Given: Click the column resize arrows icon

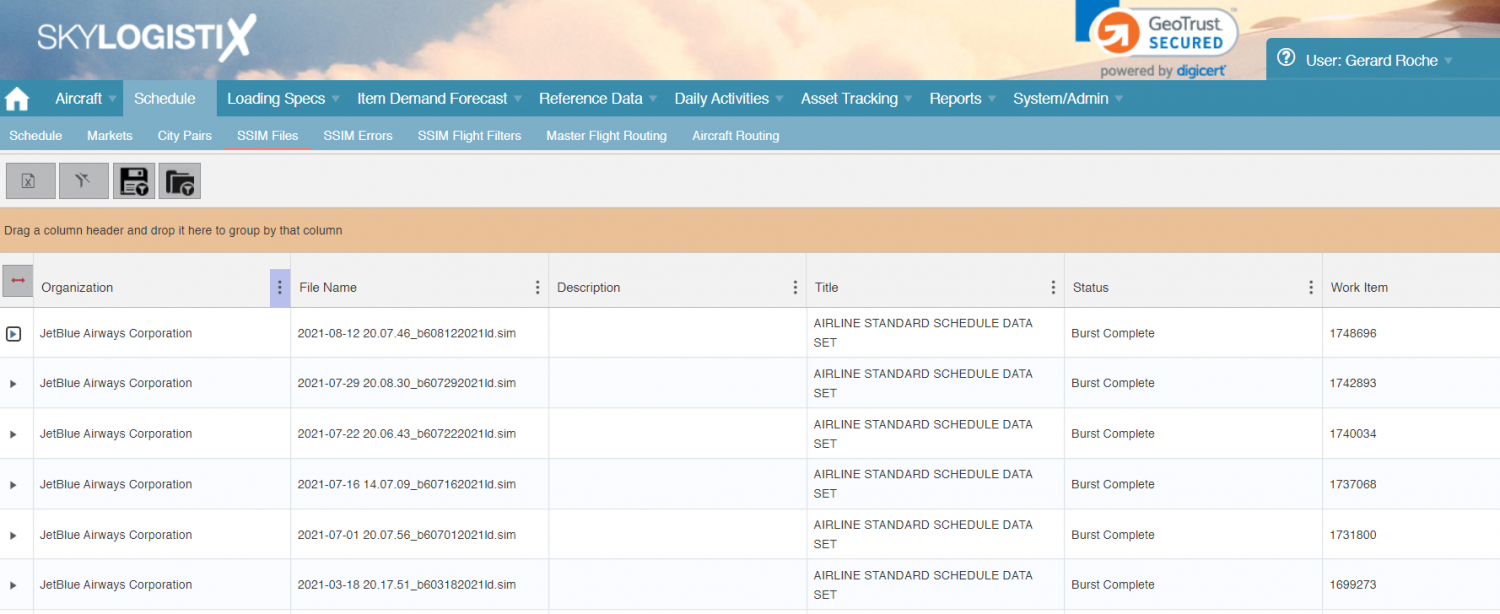Looking at the screenshot, I should [17, 281].
